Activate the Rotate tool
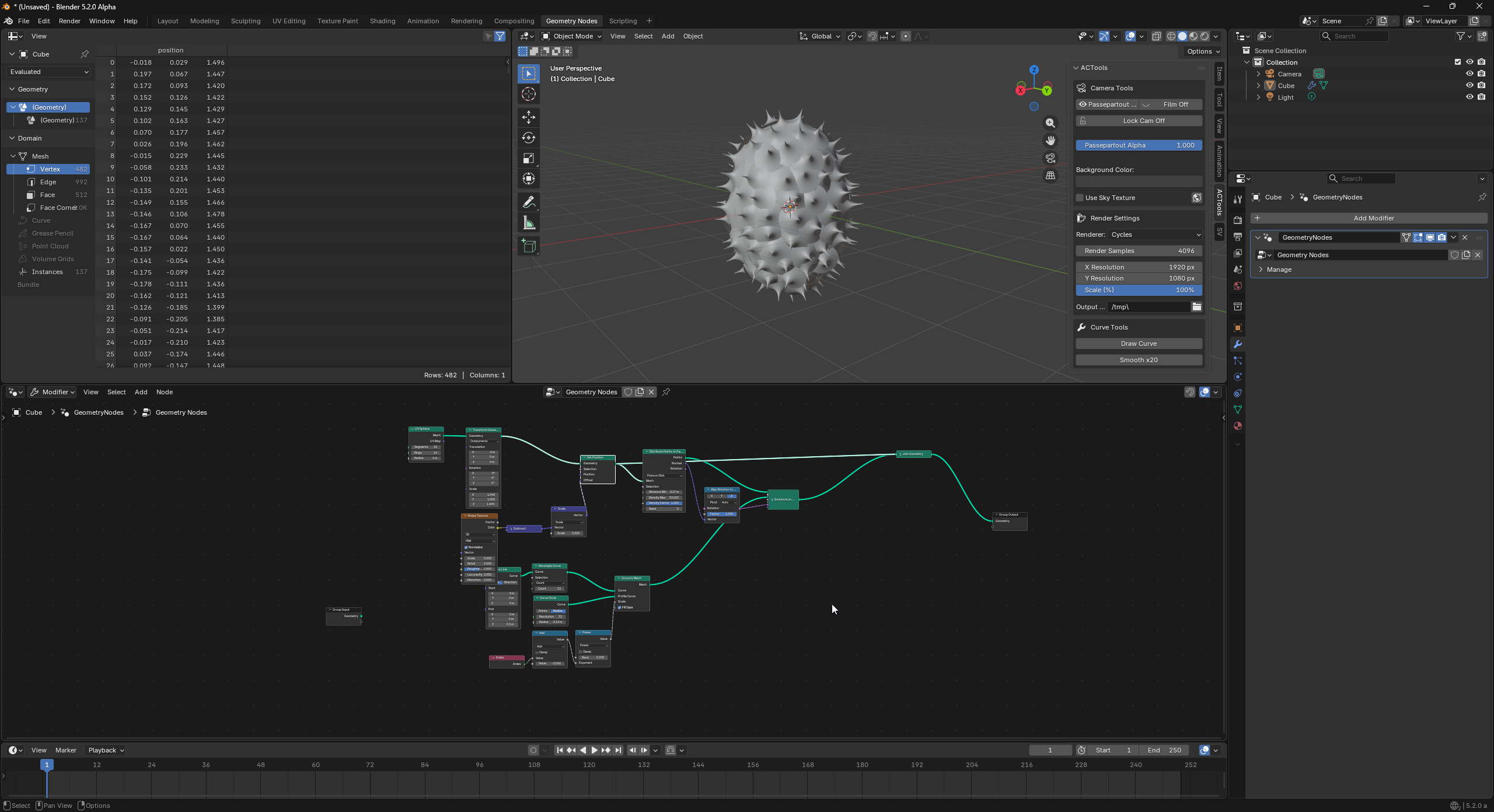 click(x=528, y=138)
